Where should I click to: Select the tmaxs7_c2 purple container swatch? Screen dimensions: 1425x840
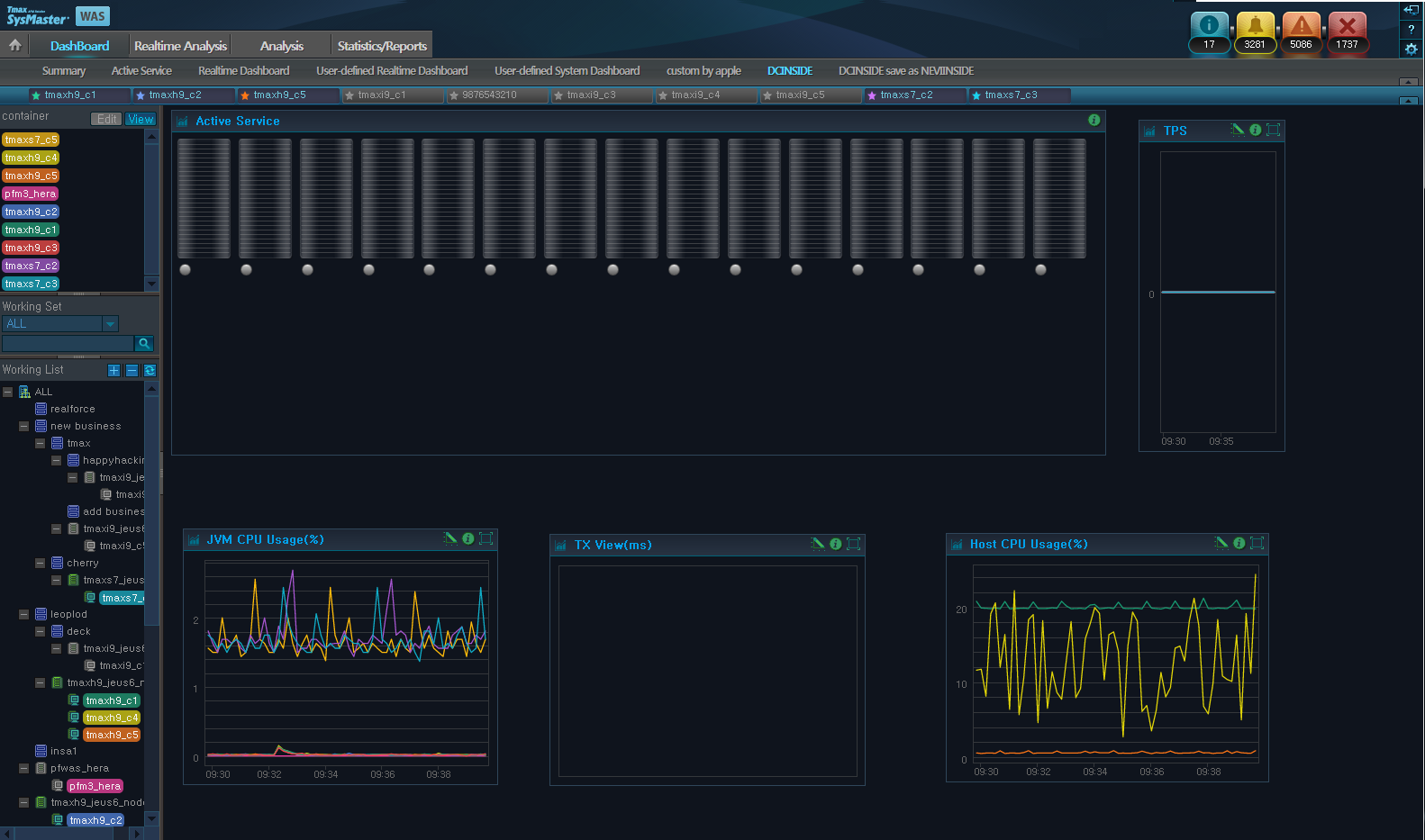click(x=31, y=266)
